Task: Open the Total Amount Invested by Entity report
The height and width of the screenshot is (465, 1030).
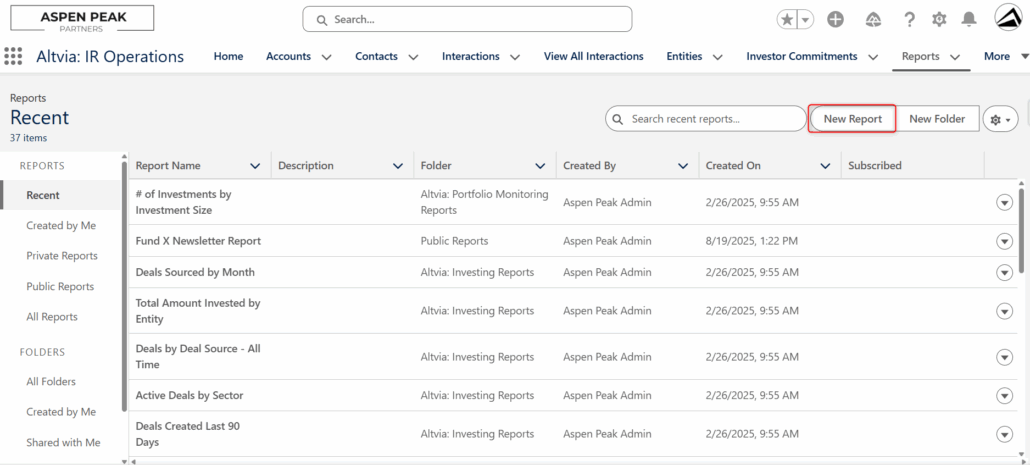Action: (198, 311)
